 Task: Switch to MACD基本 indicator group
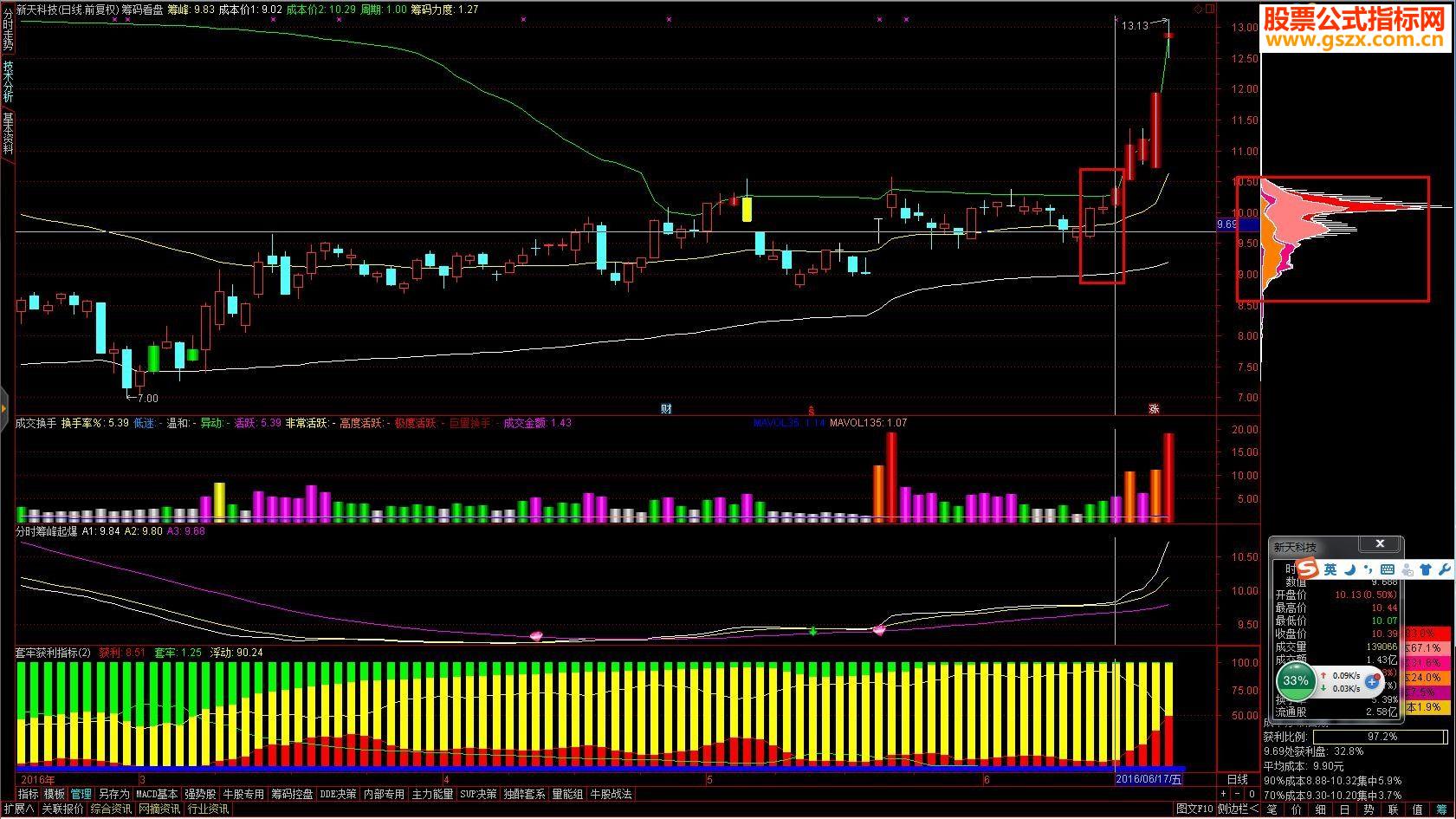pyautogui.click(x=157, y=794)
